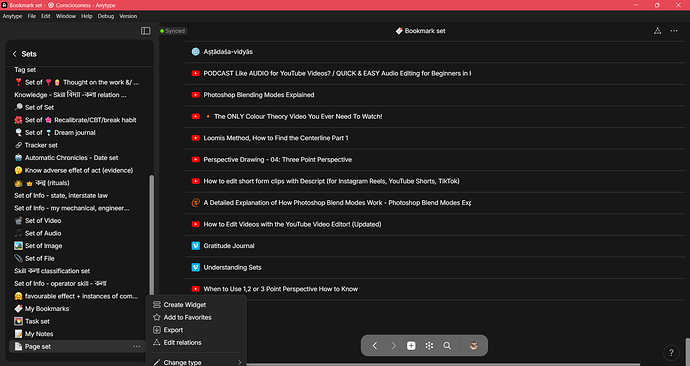Open Gratitude Journal bookmark
The image size is (690, 366).
click(x=229, y=245)
